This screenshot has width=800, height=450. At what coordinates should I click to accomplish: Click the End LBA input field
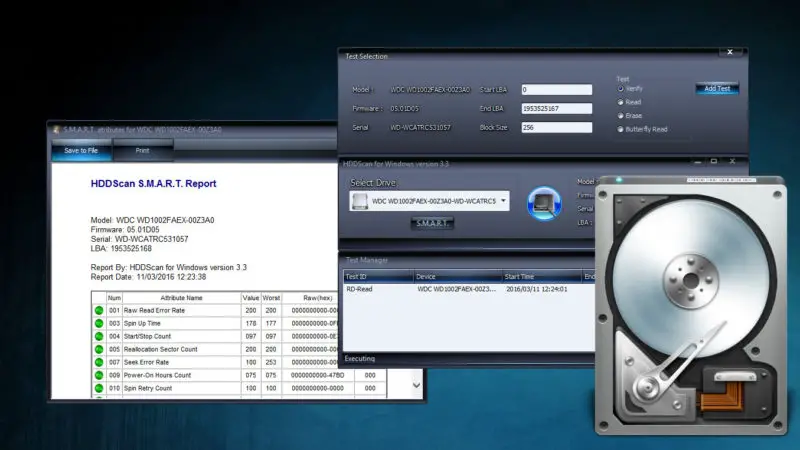(557, 109)
